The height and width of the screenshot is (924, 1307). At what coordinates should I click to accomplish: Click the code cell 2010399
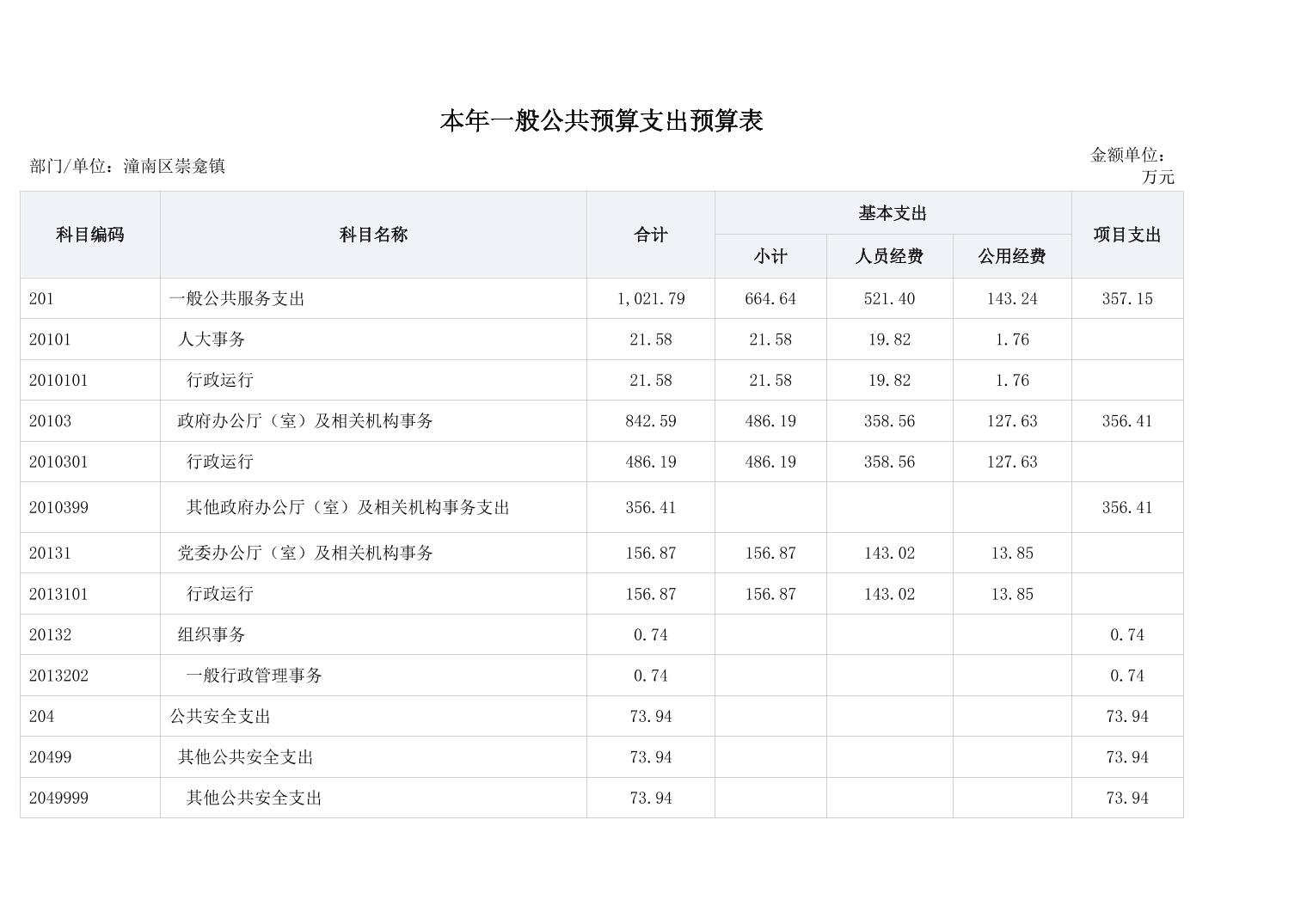58,508
